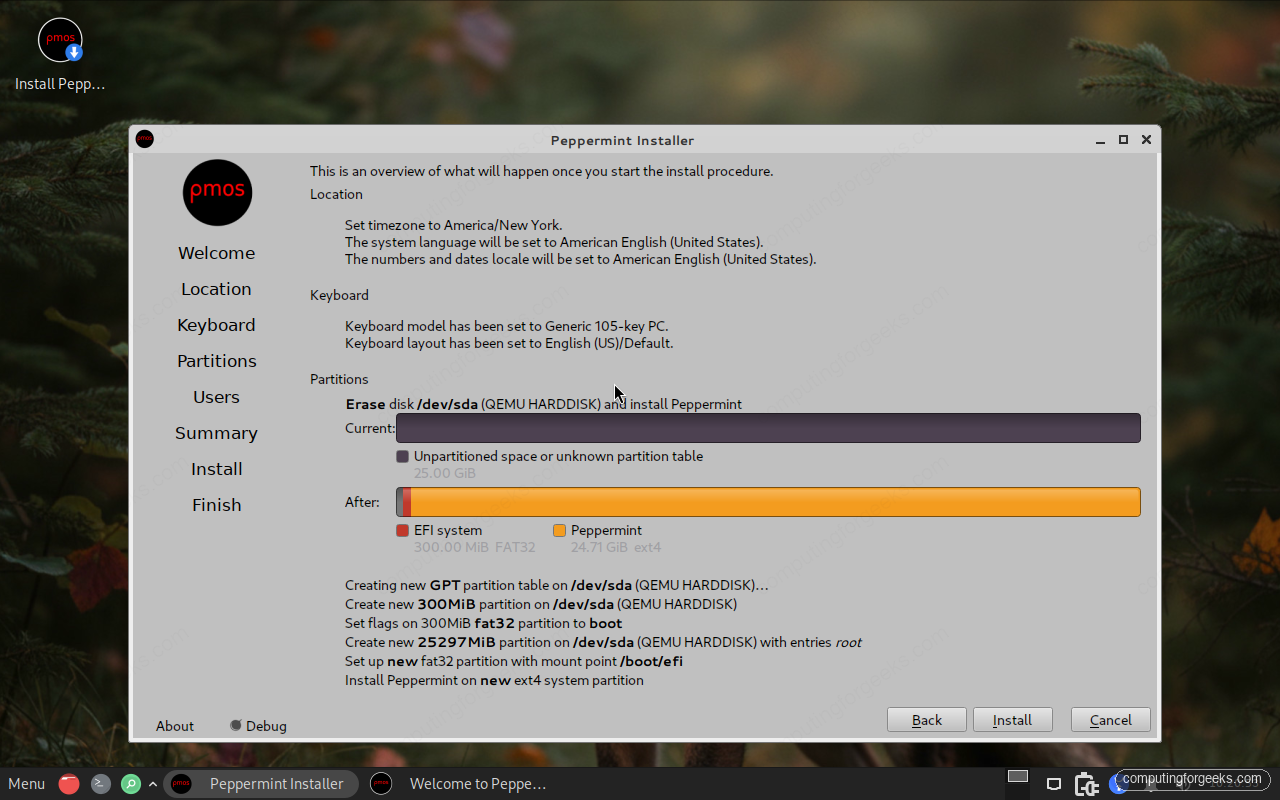Click 'Keyboard layout has been set' line
Screen dimensions: 1280x800
tap(509, 343)
